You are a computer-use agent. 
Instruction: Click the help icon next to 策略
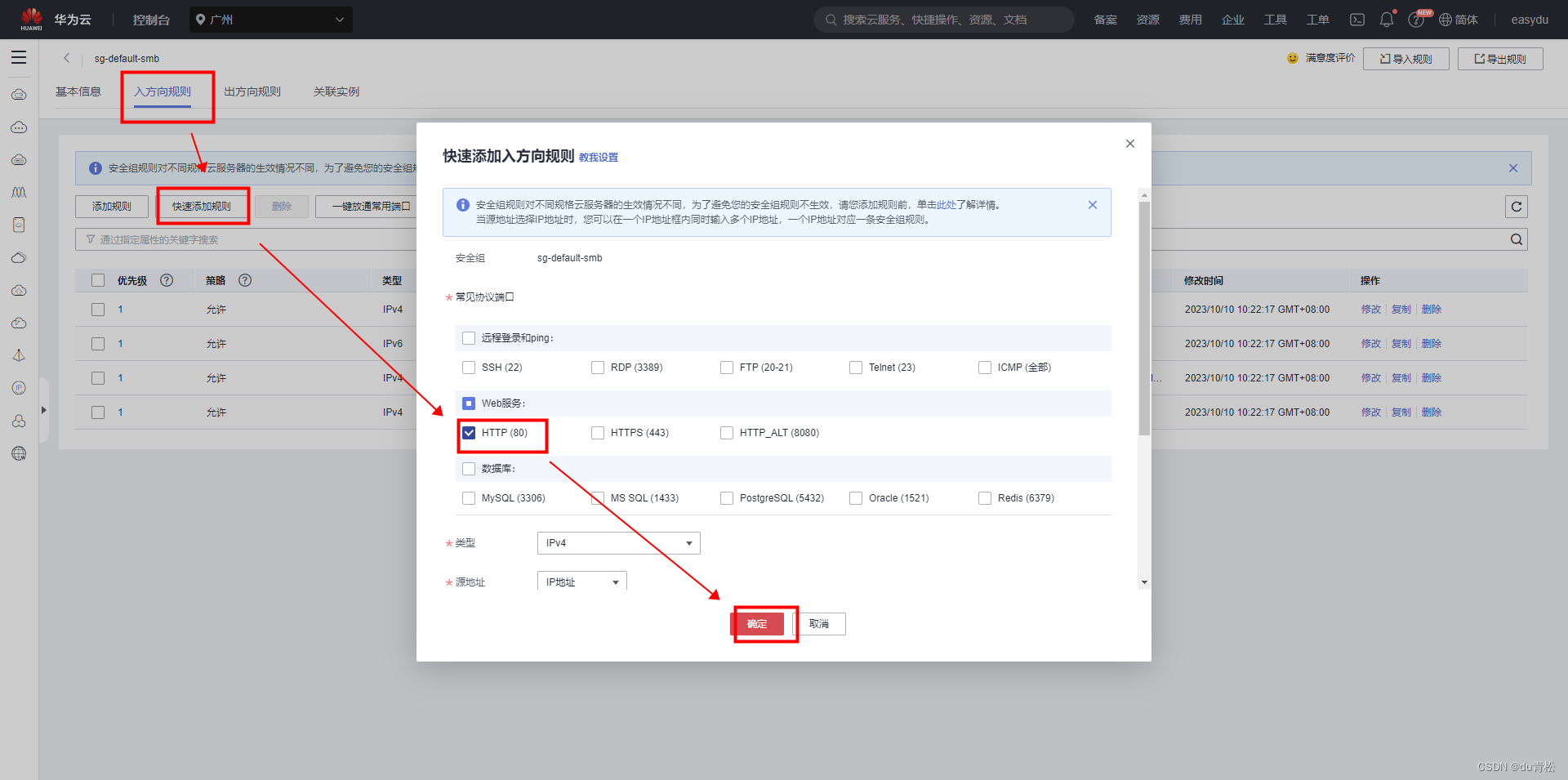245,280
